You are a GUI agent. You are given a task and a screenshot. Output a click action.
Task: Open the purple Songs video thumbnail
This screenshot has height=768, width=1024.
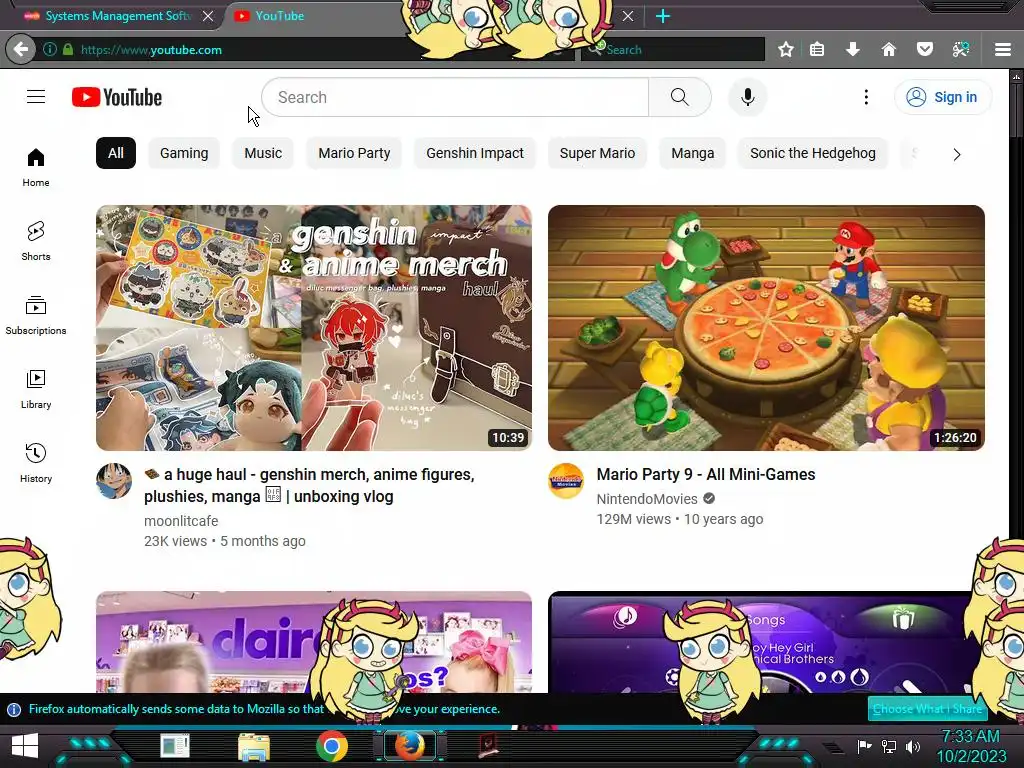pos(766,642)
